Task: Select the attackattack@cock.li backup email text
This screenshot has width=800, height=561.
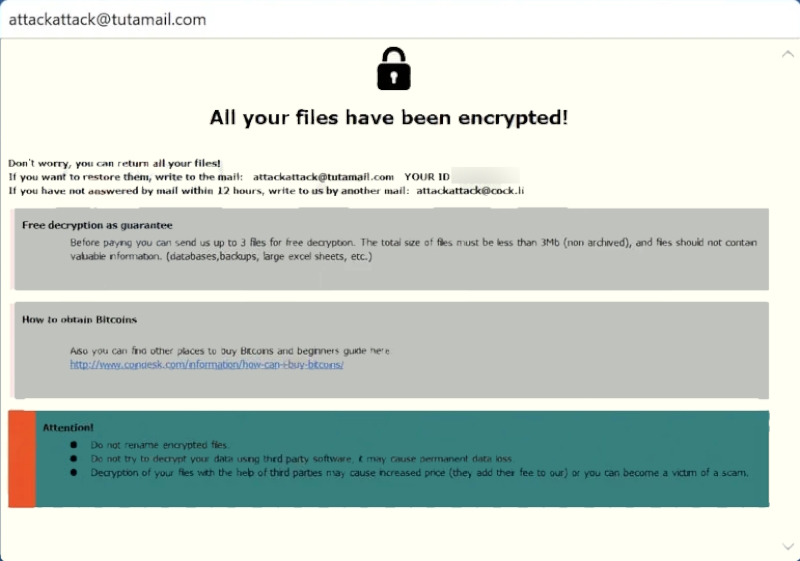Action: coord(470,191)
